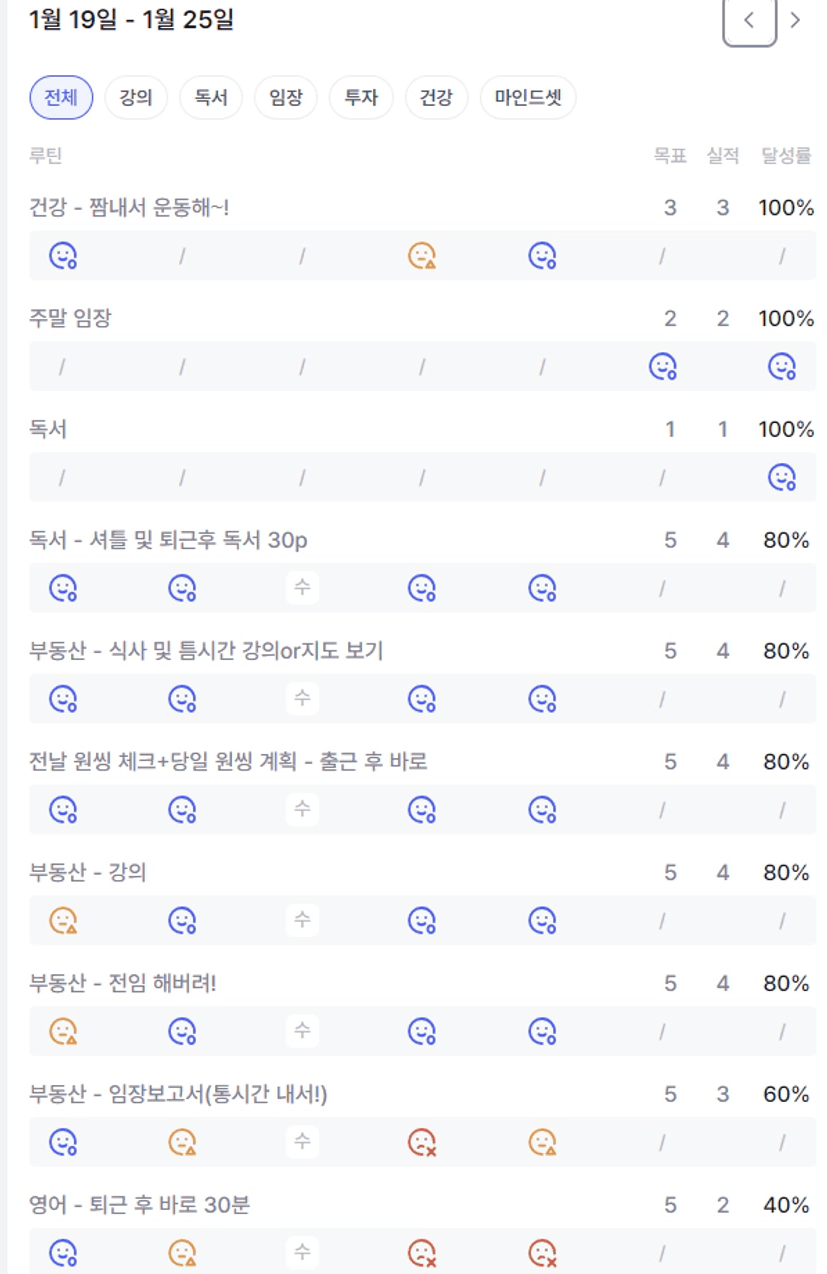Click 수 day marker in 부동산 - 강의 row
Screen dimensions: 827x1274
302,920
